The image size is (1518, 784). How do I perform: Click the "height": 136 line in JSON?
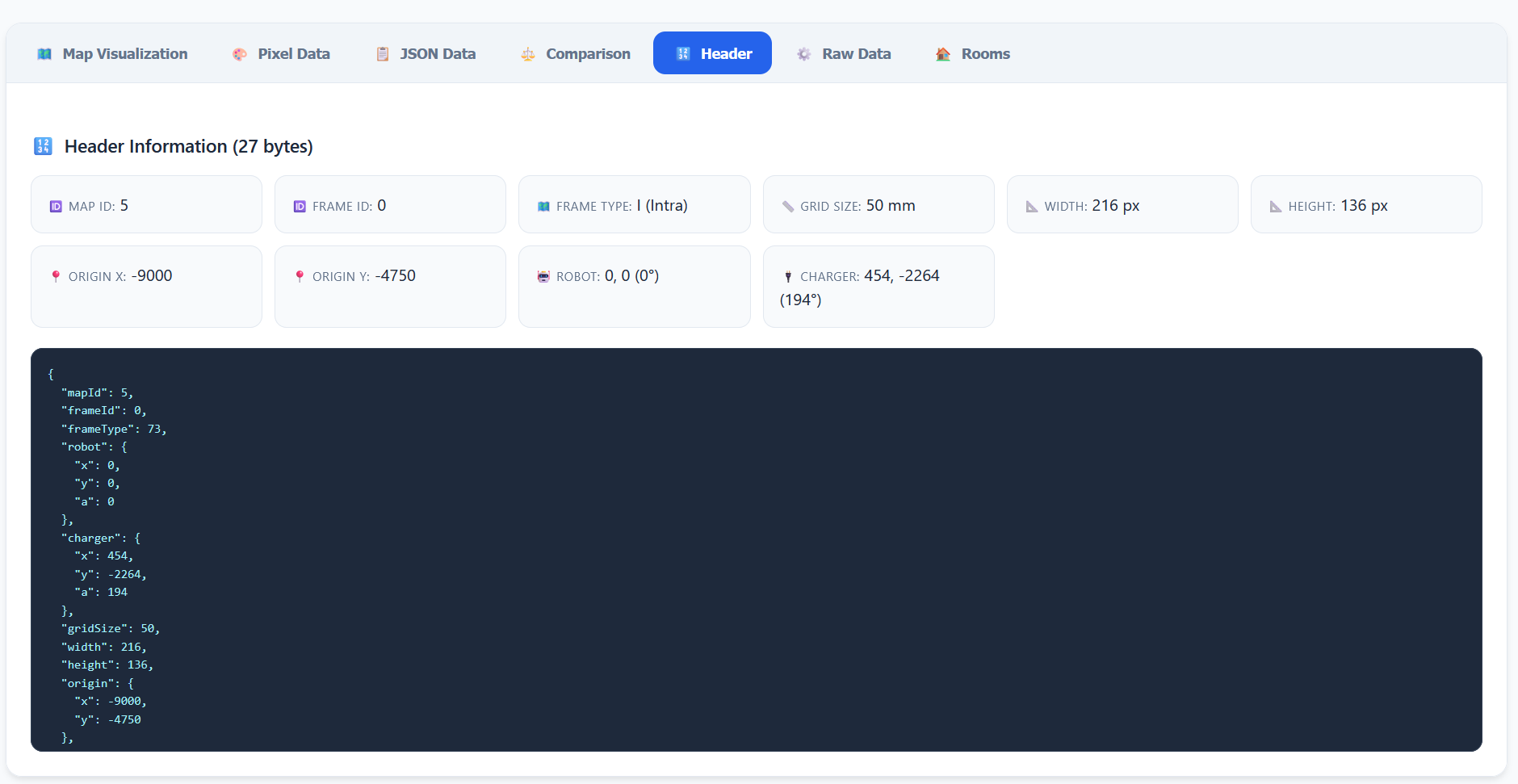[107, 665]
